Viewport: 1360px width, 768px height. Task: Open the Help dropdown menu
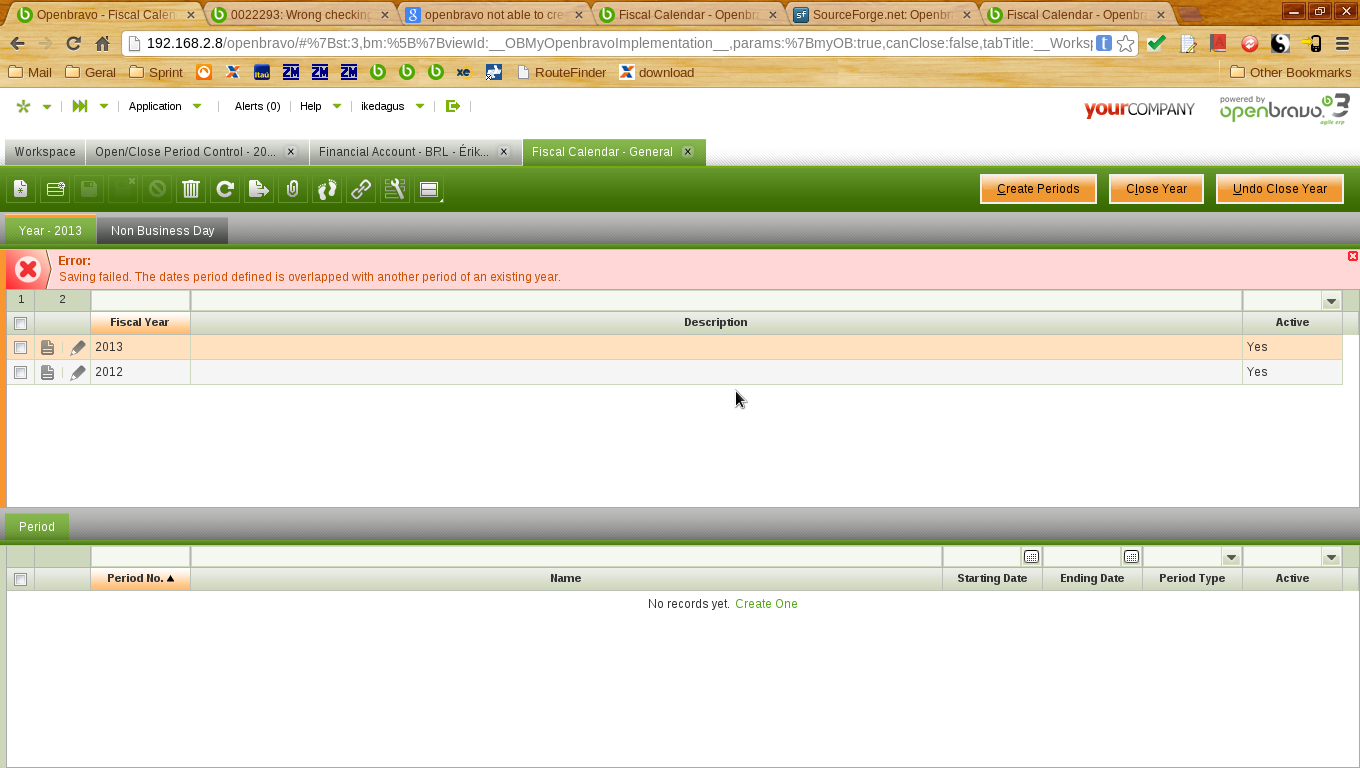click(320, 106)
